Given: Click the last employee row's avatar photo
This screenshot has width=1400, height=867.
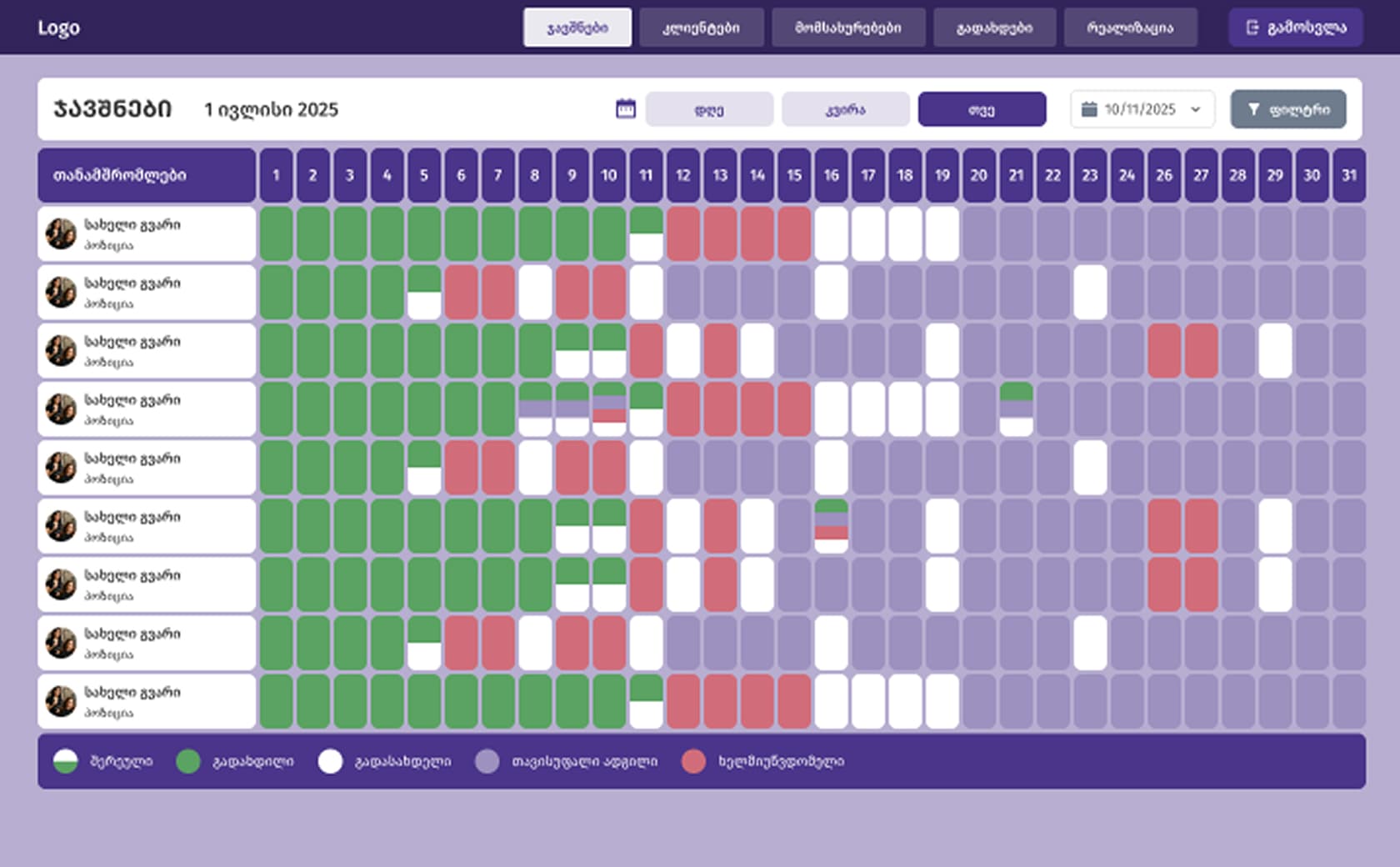Looking at the screenshot, I should [61, 701].
